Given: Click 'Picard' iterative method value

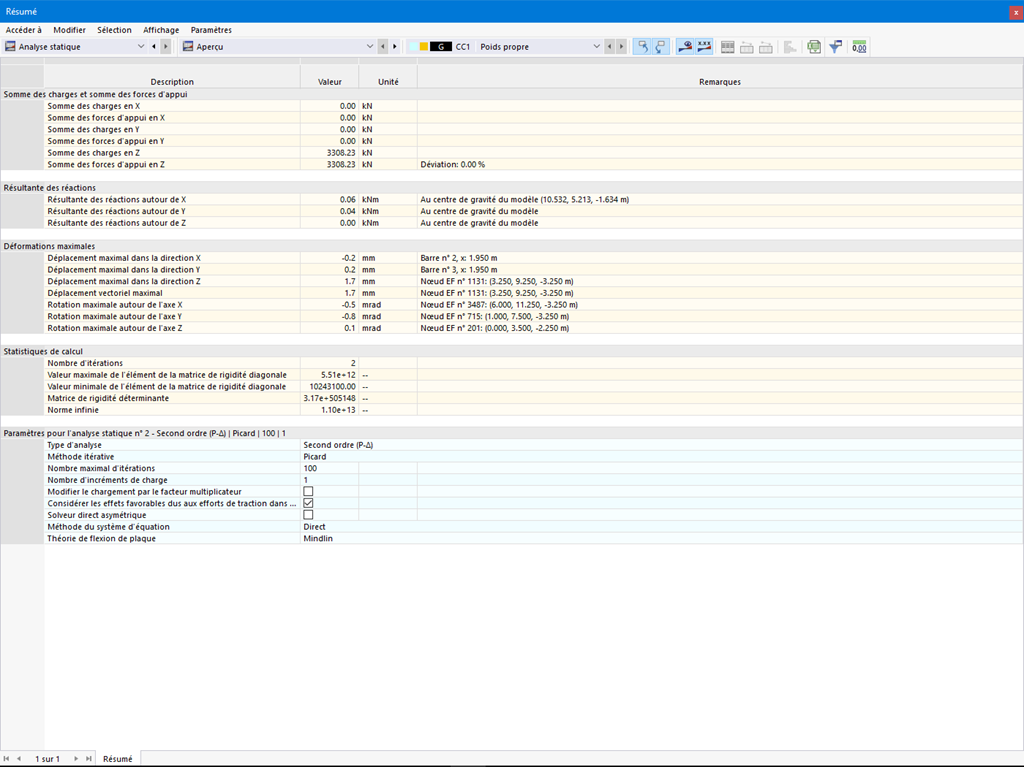Looking at the screenshot, I should click(315, 457).
